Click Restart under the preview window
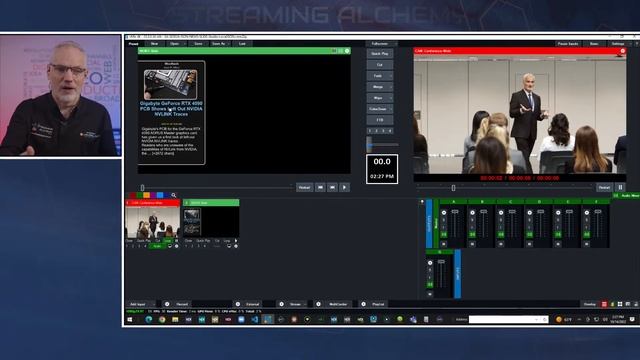Image resolution: width=640 pixels, height=360 pixels. pos(304,187)
